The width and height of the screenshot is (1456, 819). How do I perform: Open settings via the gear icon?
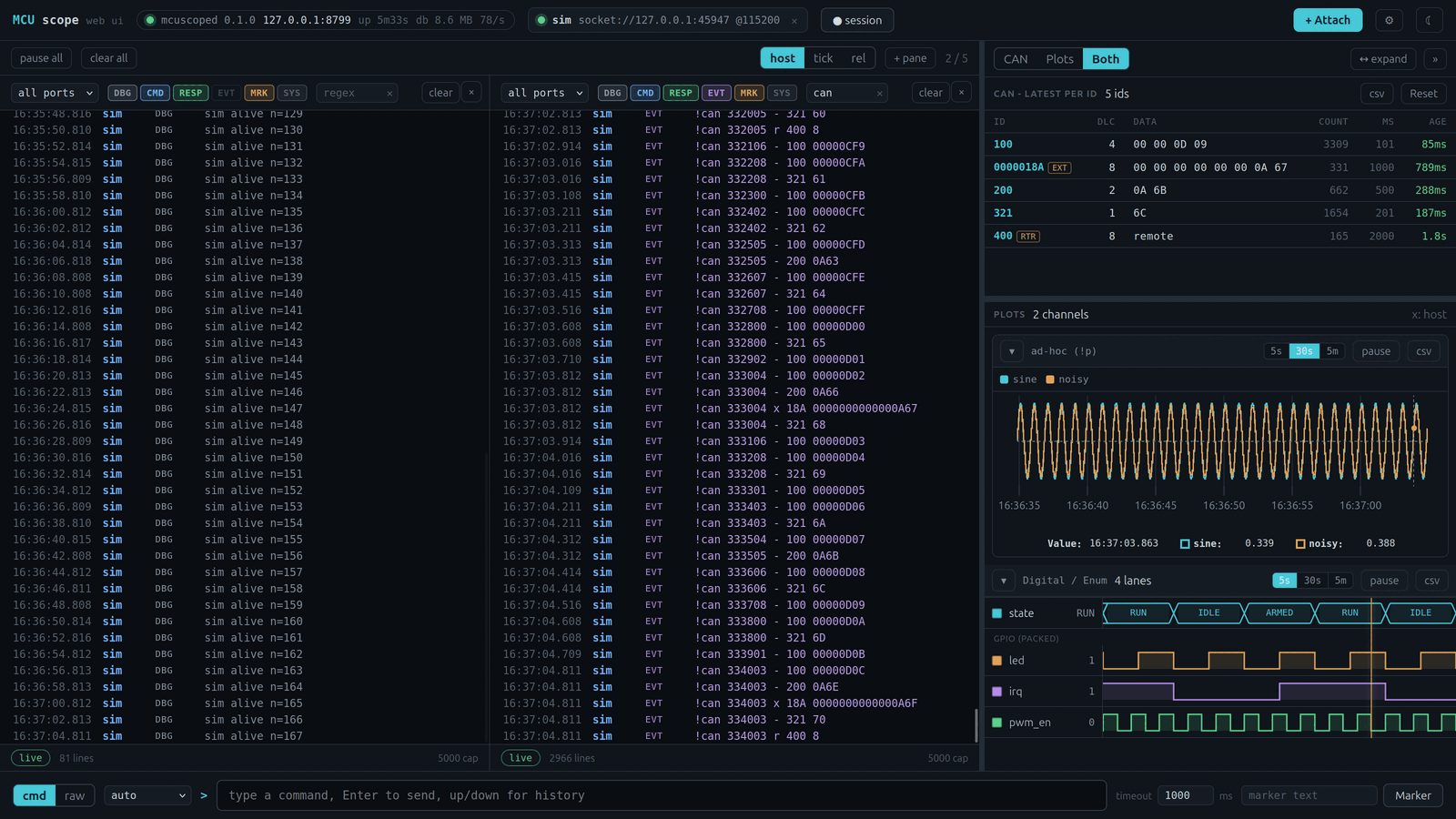point(1389,20)
